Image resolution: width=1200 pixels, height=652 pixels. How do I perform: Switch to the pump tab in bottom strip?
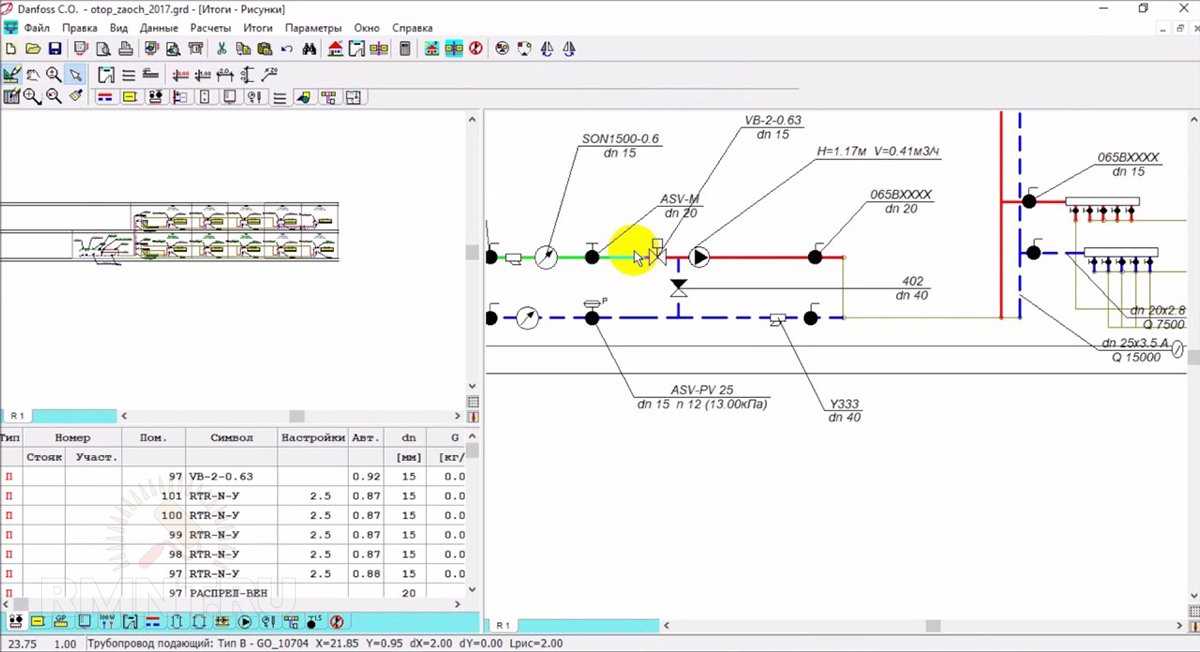click(x=245, y=622)
